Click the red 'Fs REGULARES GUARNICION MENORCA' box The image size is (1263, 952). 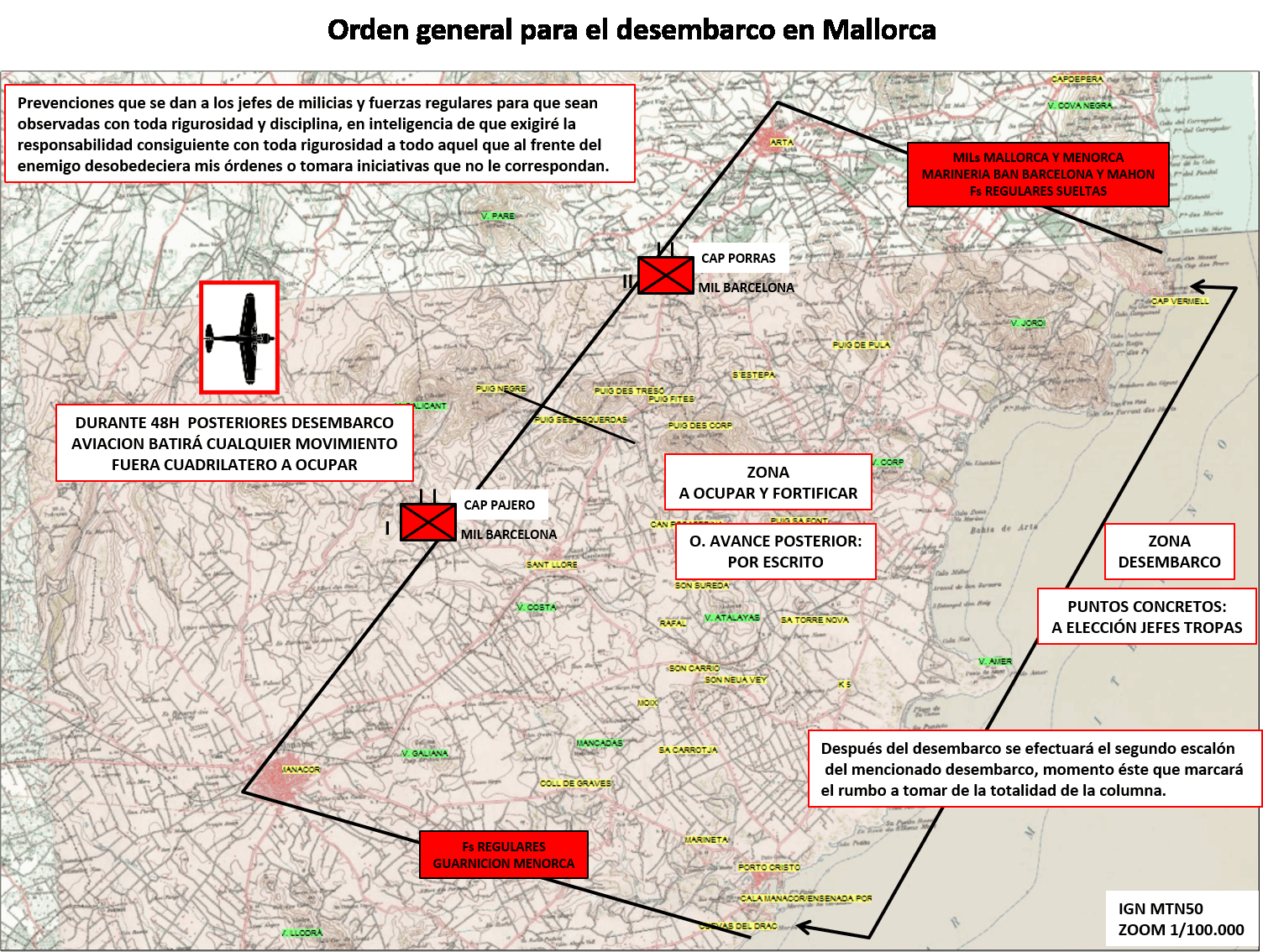pyautogui.click(x=504, y=855)
